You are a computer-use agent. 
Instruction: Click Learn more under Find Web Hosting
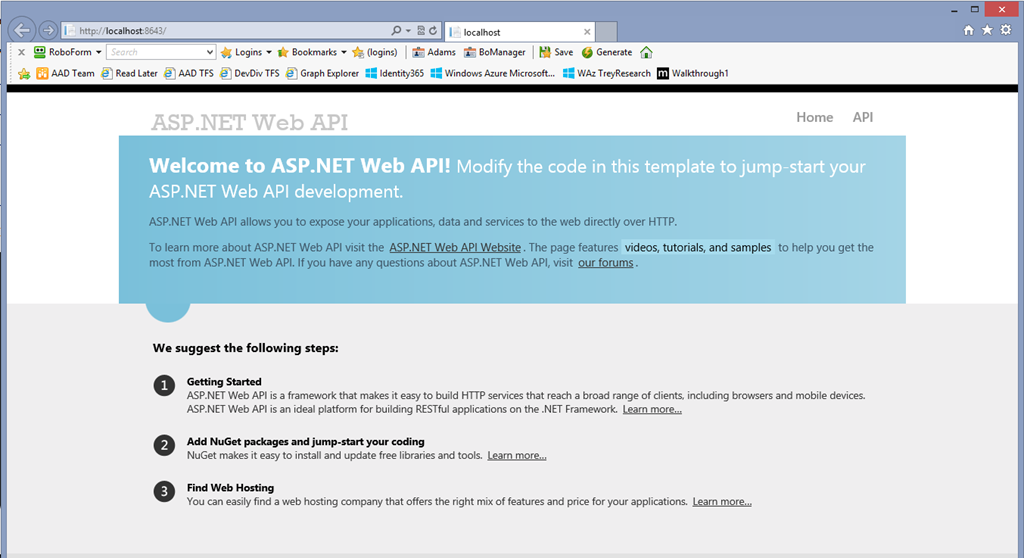[x=722, y=502]
